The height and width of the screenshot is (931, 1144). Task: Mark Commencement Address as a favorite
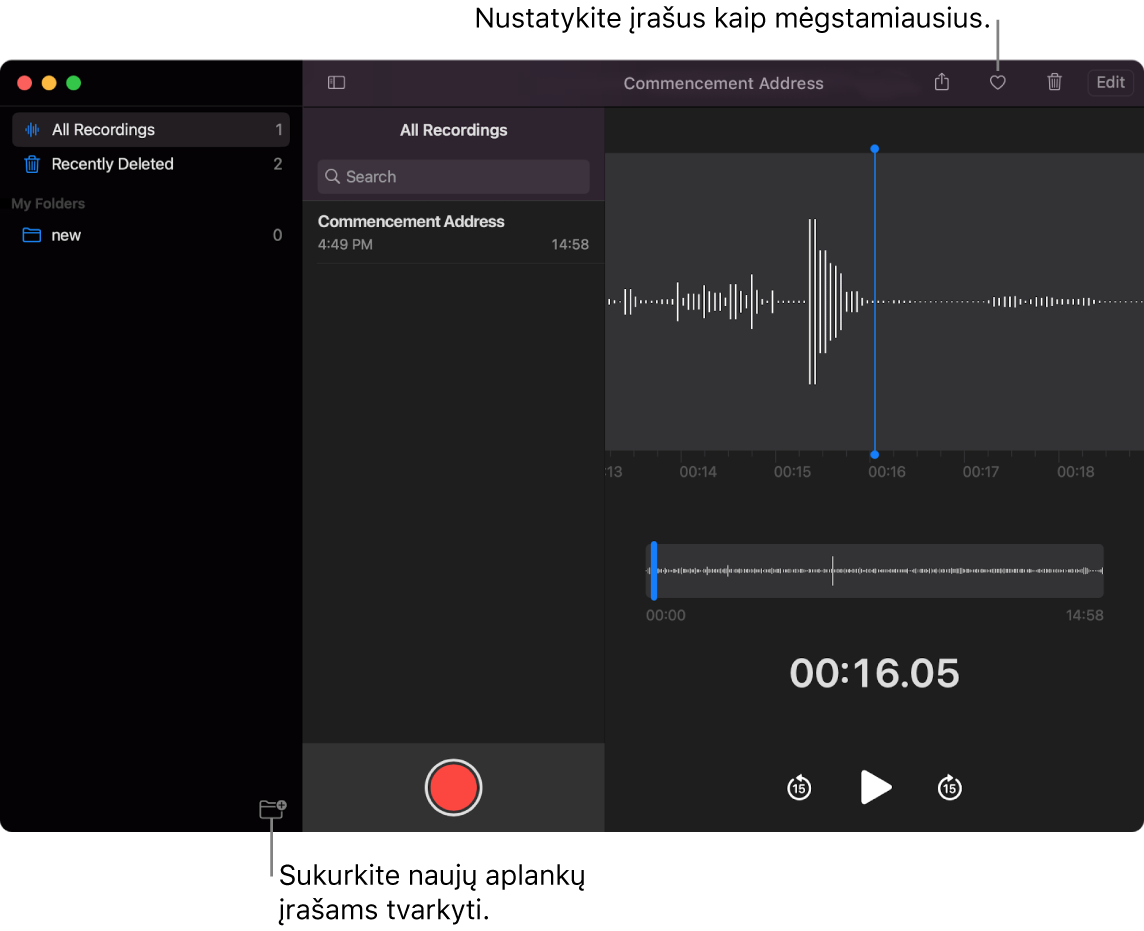click(997, 83)
